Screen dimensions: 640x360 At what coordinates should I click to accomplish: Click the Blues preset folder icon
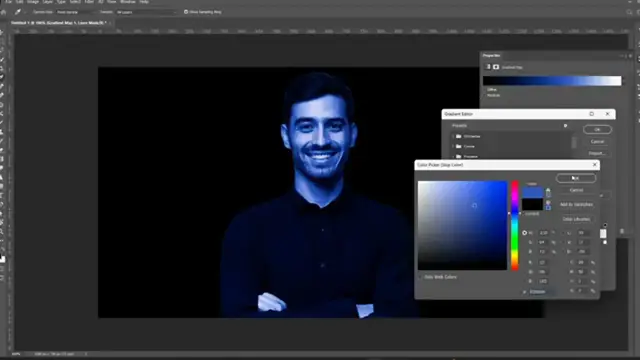(x=459, y=146)
